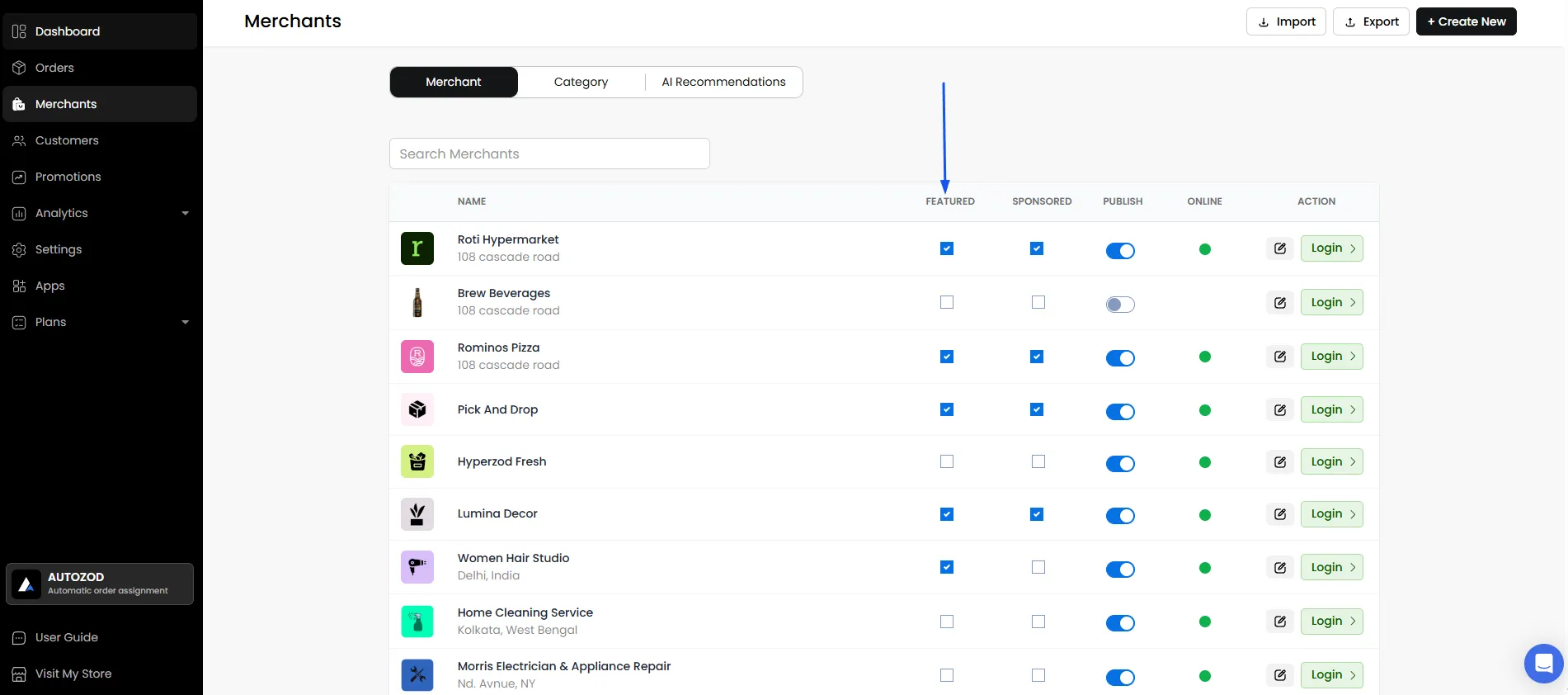This screenshot has height=695, width=1568.
Task: Click the Import button
Action: (x=1286, y=21)
